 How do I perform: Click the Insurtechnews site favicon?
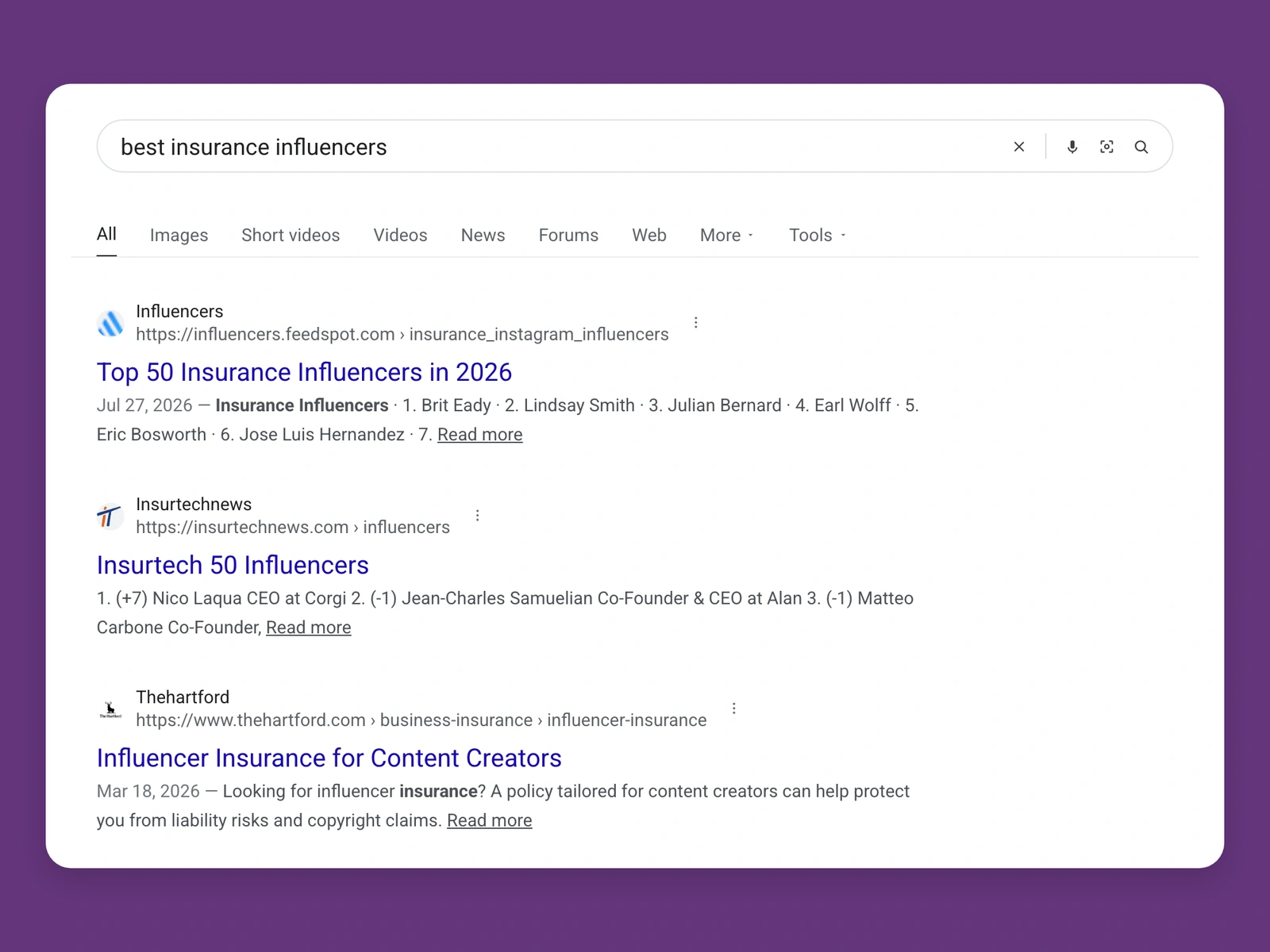point(110,516)
